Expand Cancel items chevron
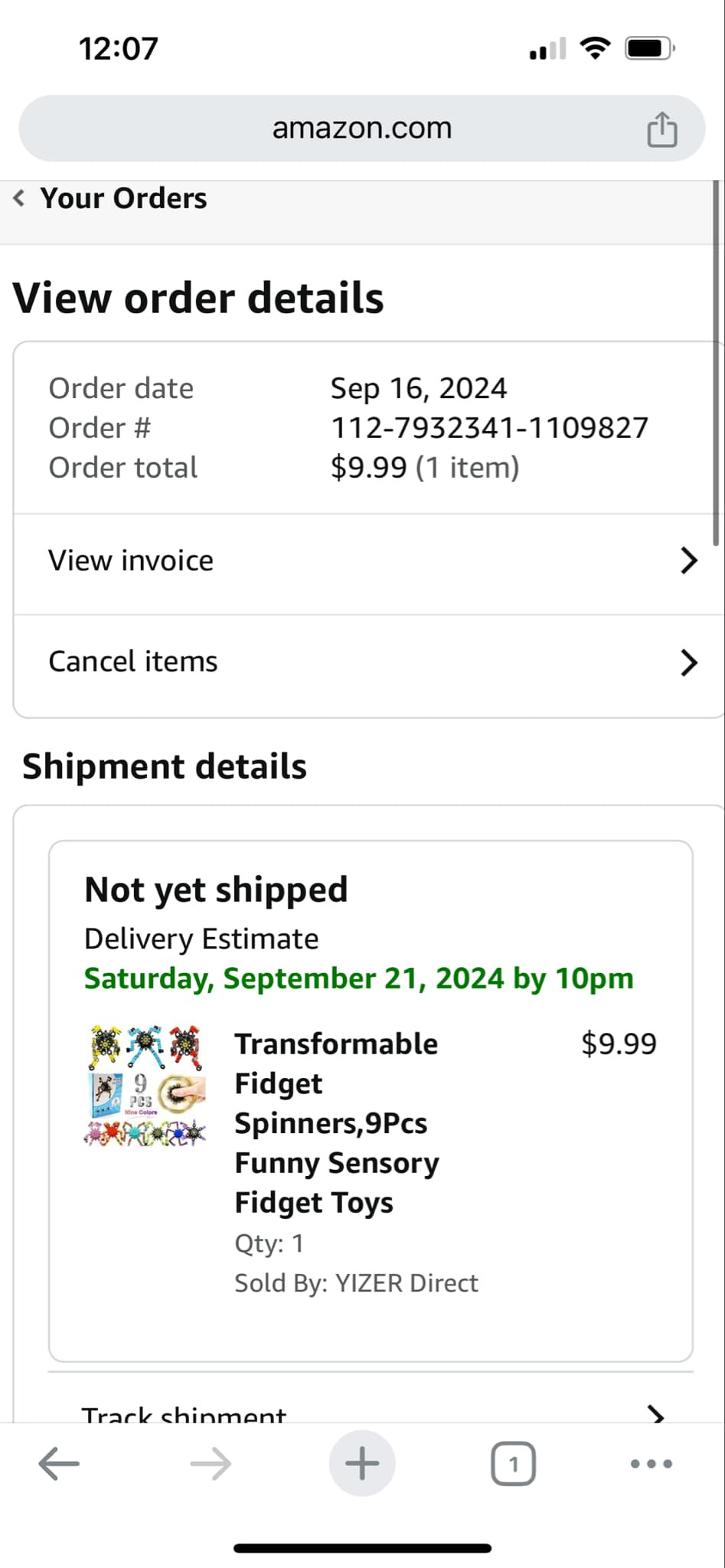This screenshot has height=1568, width=725. (x=689, y=662)
